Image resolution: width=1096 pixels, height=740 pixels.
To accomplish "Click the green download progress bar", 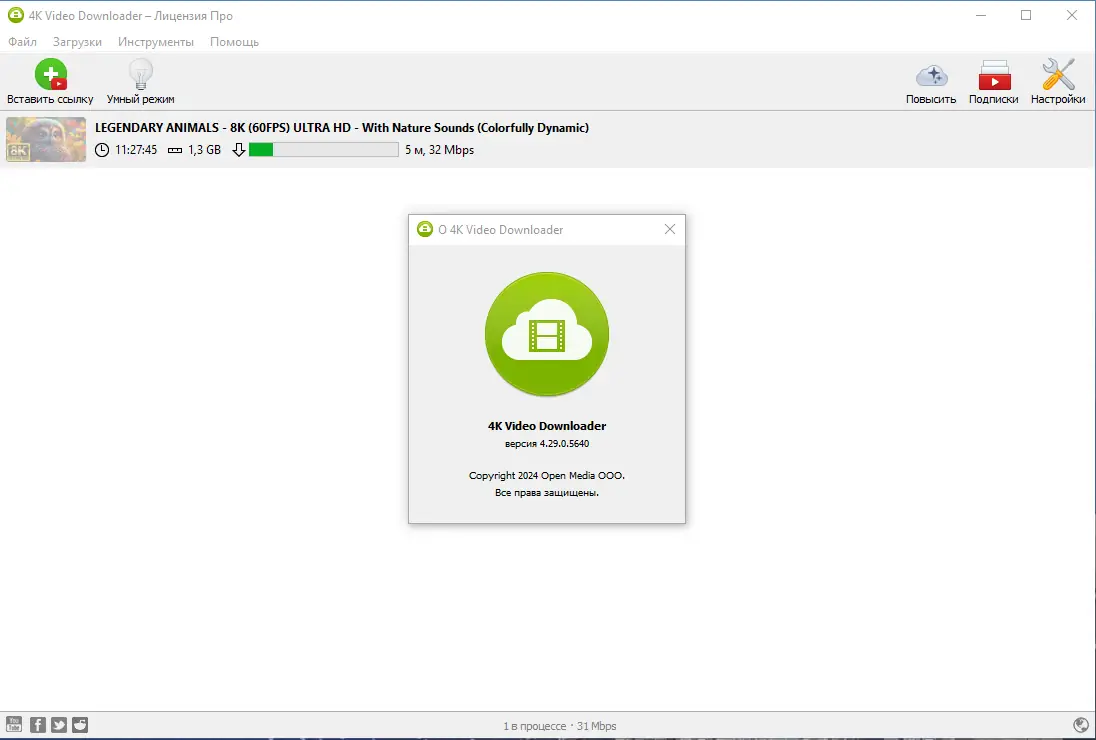I will (324, 150).
